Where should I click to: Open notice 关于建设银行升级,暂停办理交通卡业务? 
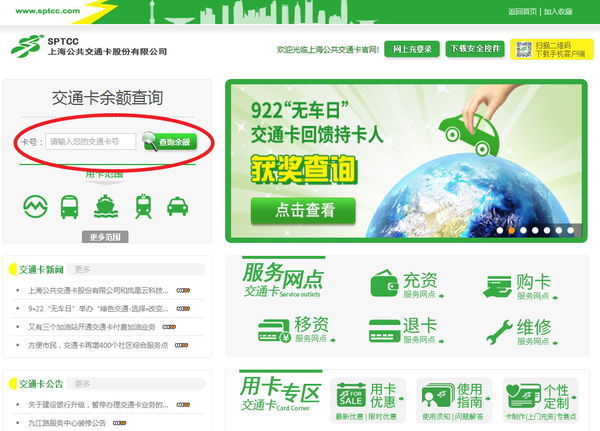pos(98,405)
